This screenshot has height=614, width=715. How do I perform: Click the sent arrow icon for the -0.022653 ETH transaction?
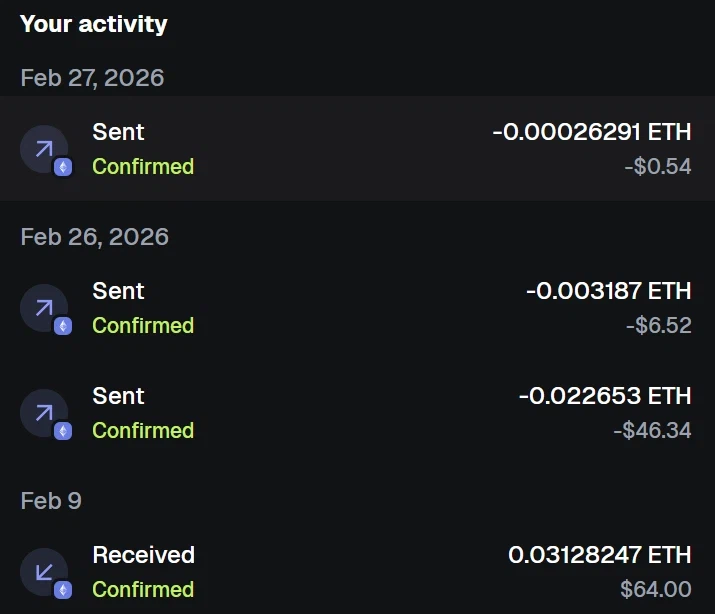click(x=43, y=413)
